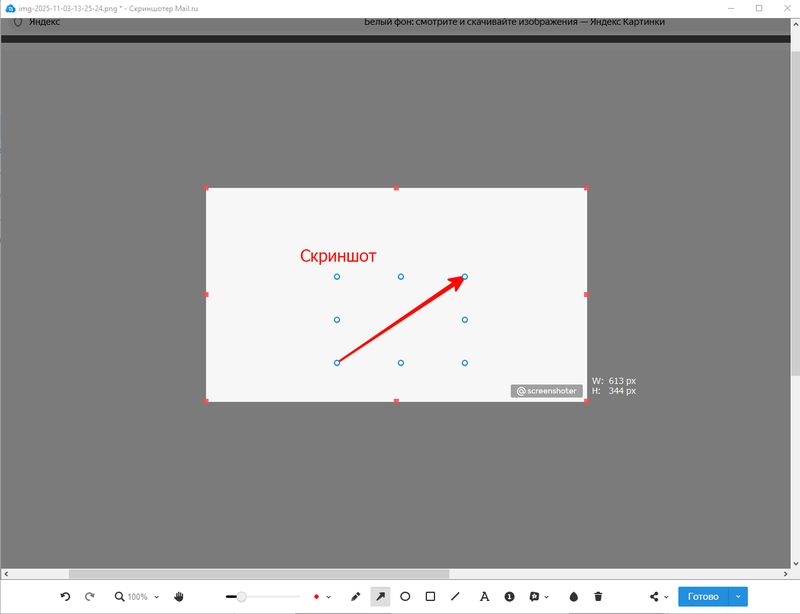Select the rectangle shape tool
Image resolution: width=800 pixels, height=614 pixels.
tap(430, 597)
